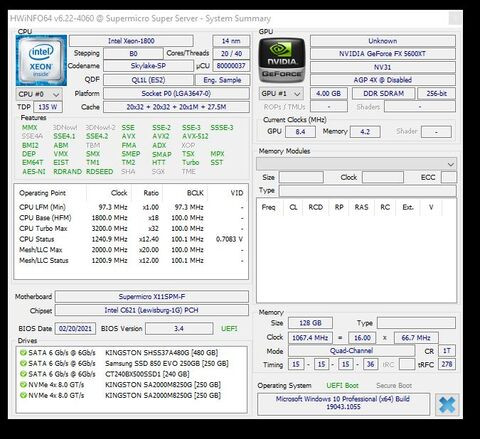Click the Turbo feature label
The height and width of the screenshot is (439, 480).
tap(190, 163)
